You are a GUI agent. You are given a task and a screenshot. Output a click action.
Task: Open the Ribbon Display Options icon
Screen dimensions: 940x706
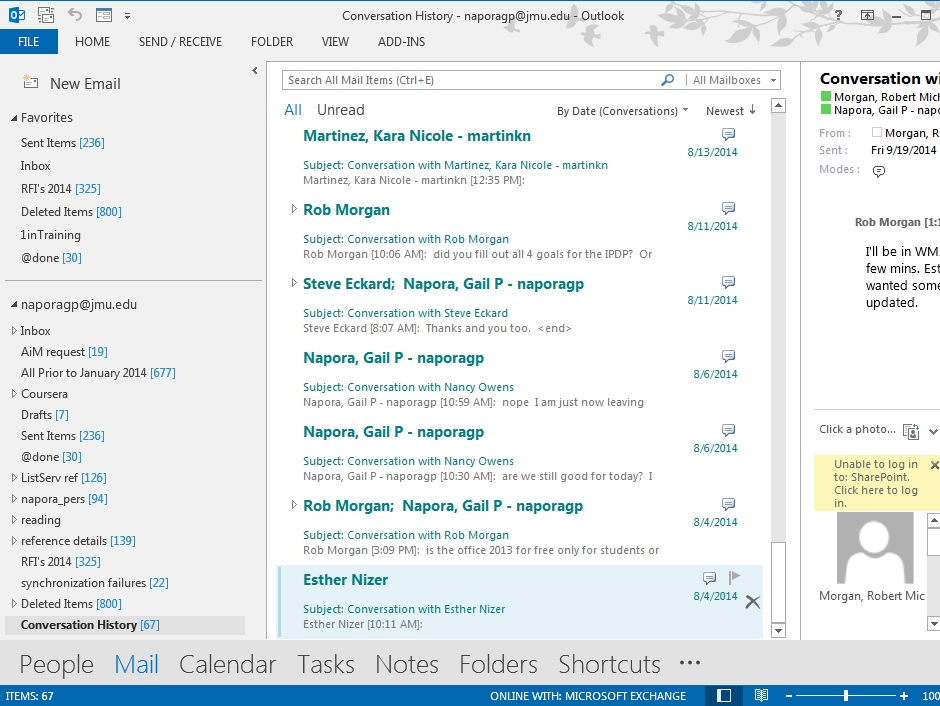pyautogui.click(x=867, y=16)
